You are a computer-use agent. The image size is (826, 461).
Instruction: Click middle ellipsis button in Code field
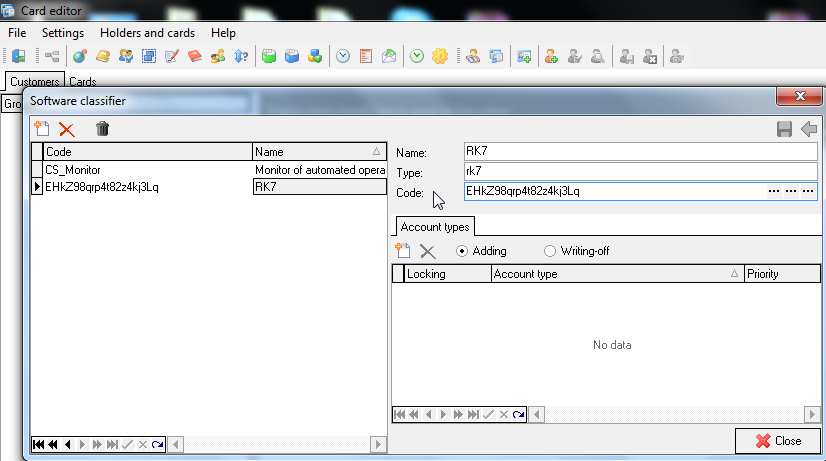coord(791,191)
